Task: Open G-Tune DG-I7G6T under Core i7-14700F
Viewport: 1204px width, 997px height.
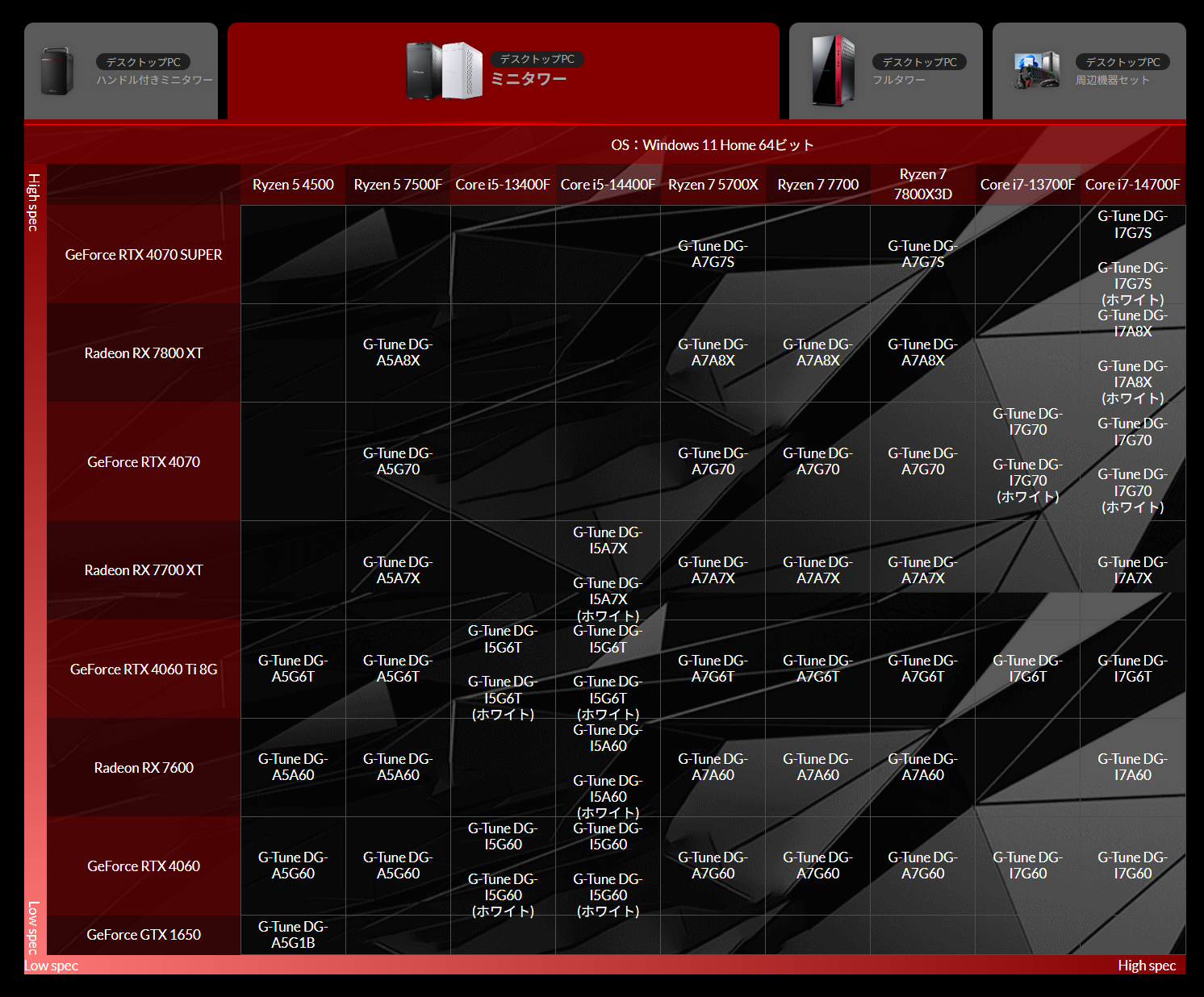Action: 1133,669
